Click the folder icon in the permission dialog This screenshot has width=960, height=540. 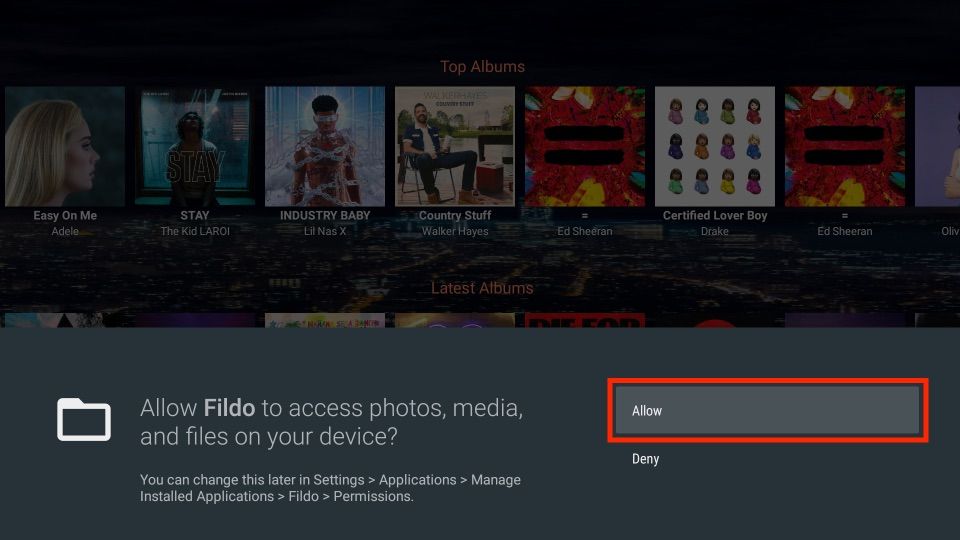(x=84, y=419)
